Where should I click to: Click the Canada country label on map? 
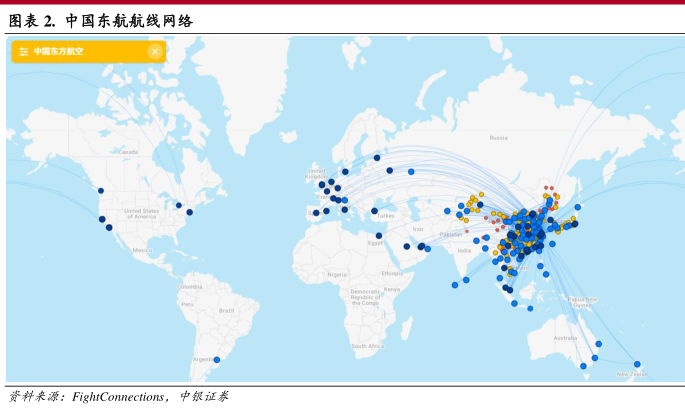[x=128, y=151]
